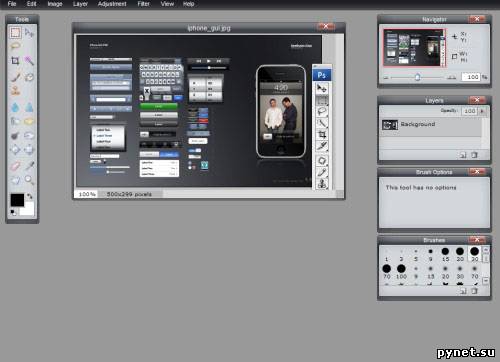Select the rectangular Marquee tool
The width and height of the screenshot is (500, 362).
(15, 33)
